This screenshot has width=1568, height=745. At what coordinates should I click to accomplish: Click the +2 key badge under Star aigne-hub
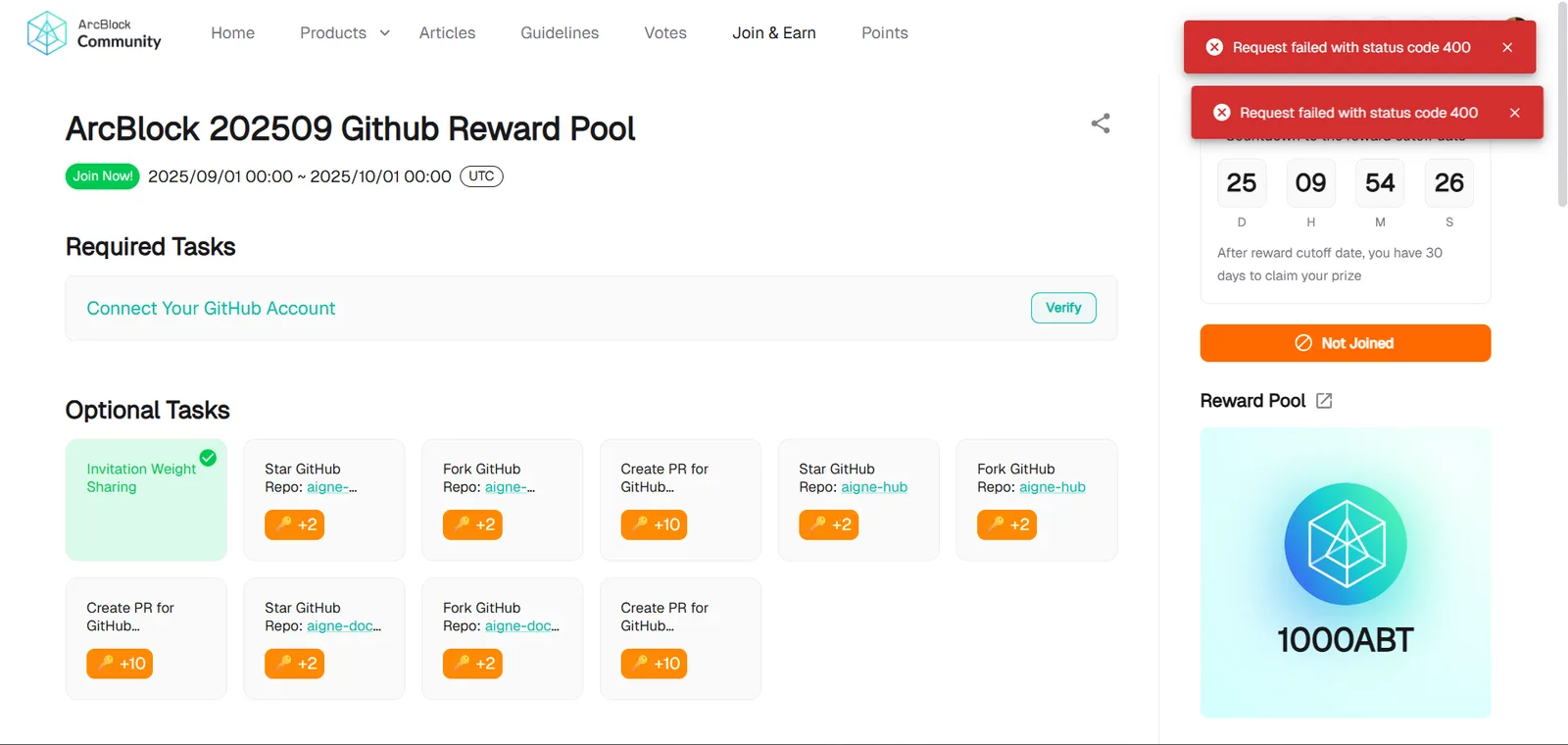click(828, 524)
